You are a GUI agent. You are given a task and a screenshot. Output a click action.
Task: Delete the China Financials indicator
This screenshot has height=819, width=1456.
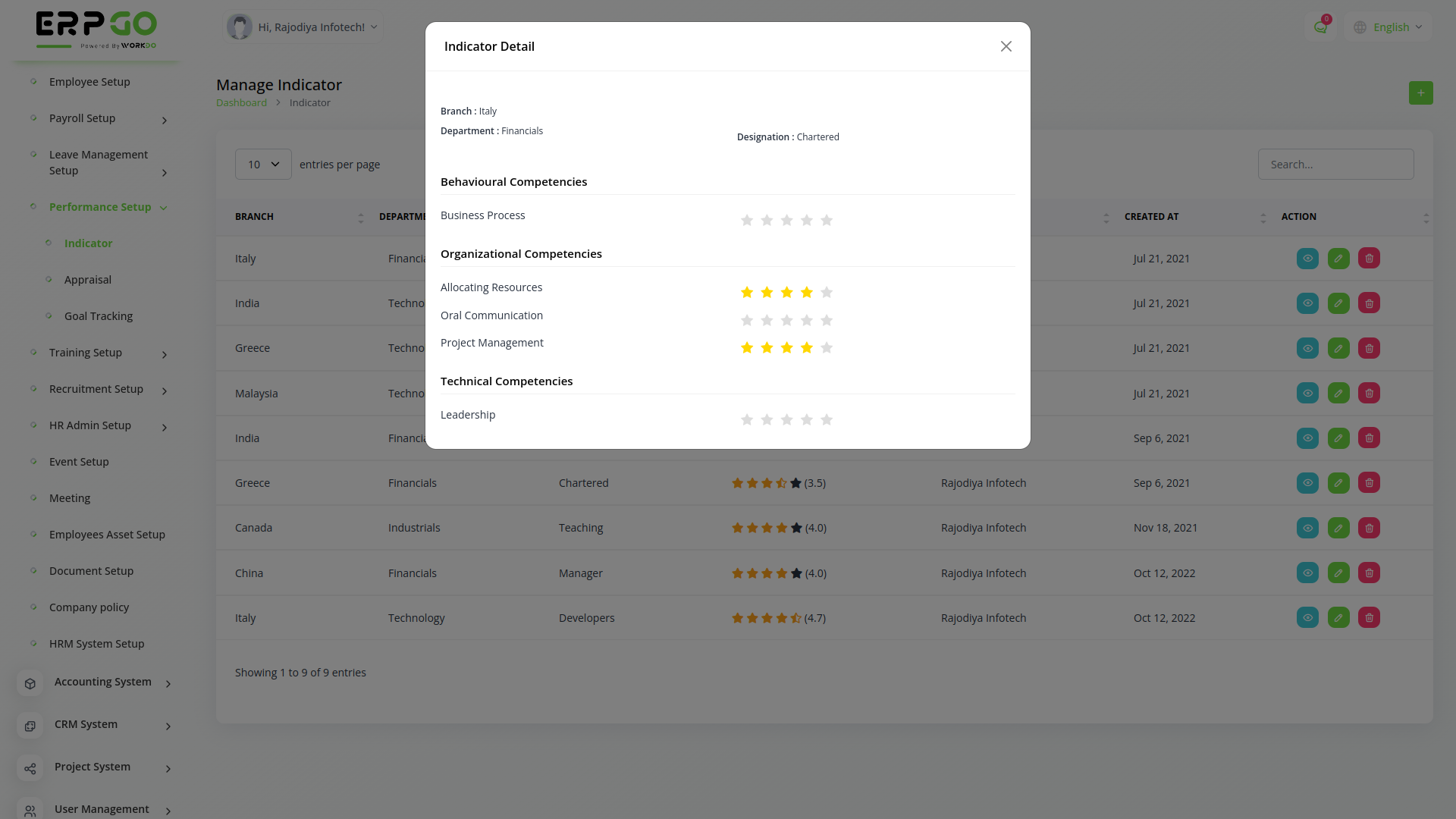tap(1368, 573)
